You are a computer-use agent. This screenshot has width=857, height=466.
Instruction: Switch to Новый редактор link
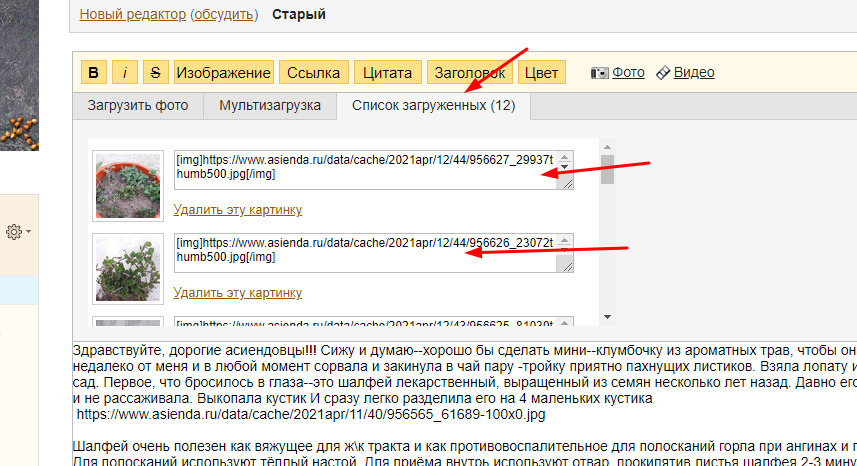tap(133, 14)
